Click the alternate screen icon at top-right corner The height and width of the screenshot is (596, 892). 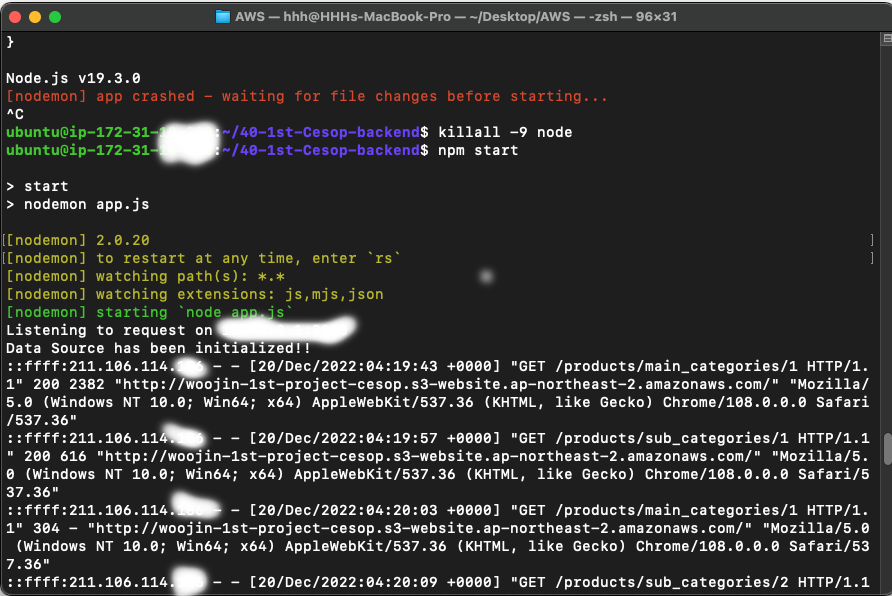(x=887, y=39)
